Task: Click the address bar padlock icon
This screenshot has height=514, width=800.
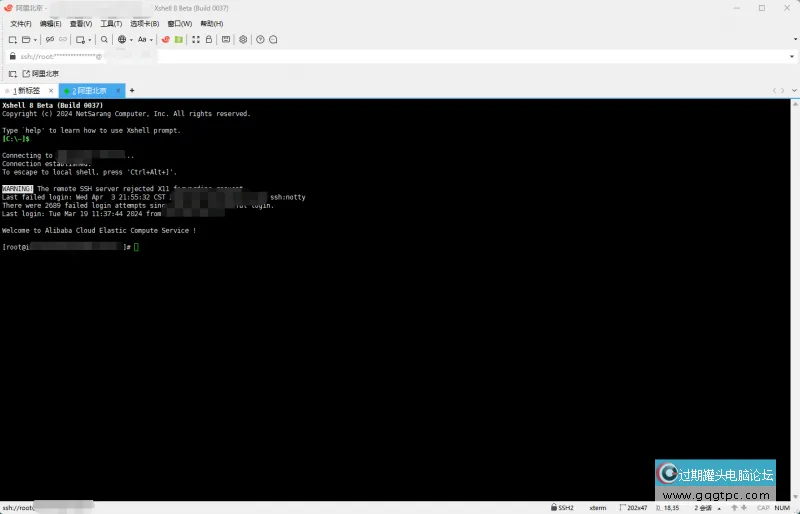Action: 13,56
